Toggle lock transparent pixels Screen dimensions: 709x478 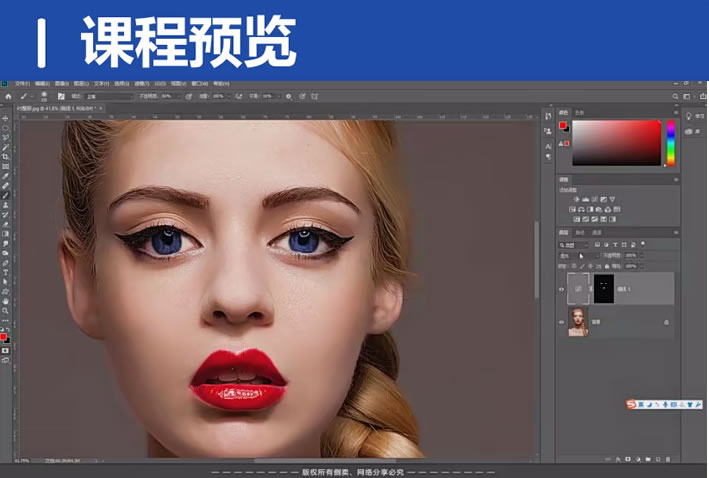[x=574, y=266]
